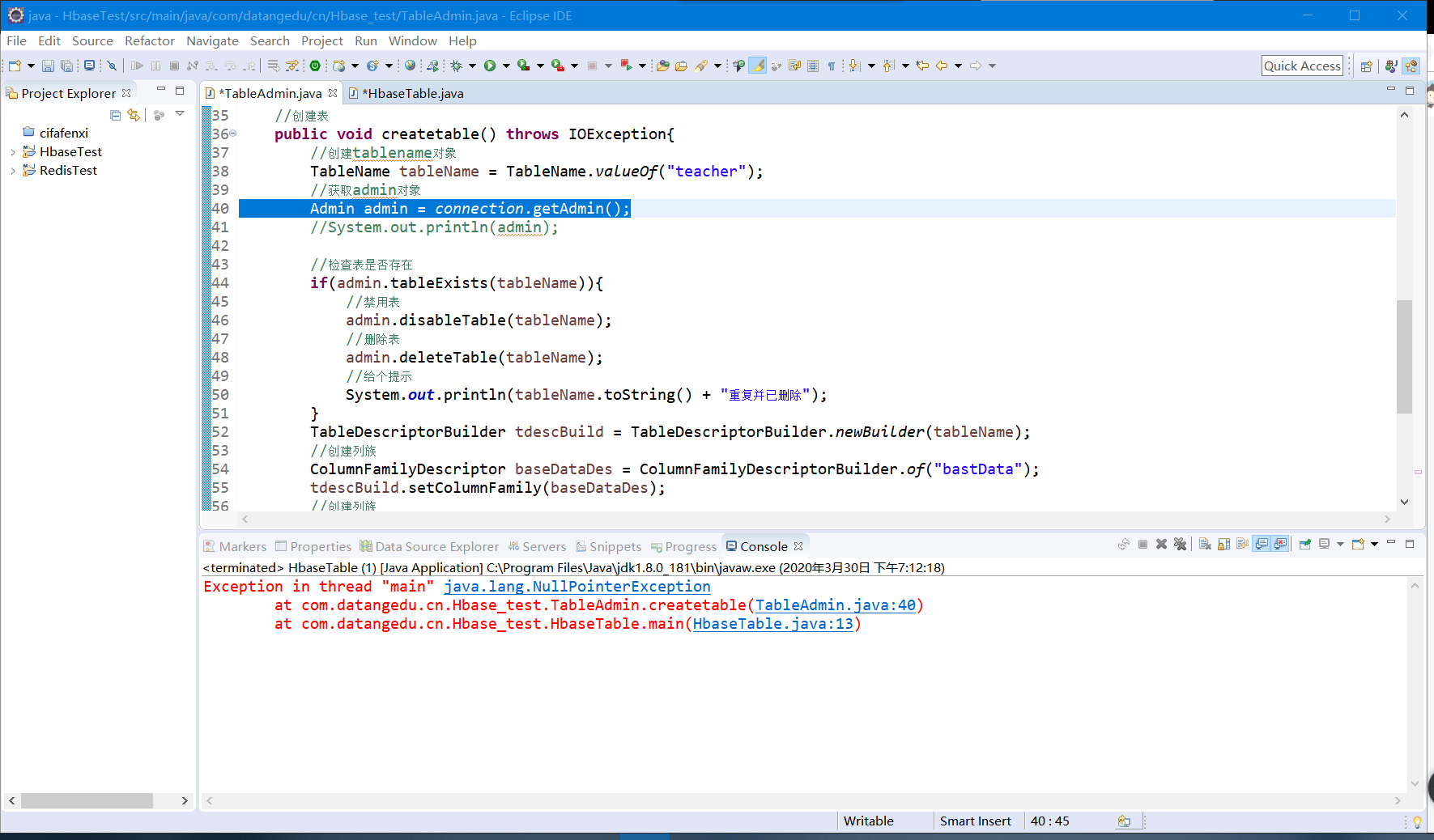The height and width of the screenshot is (840, 1434).
Task: Click the Pin Console icon
Action: point(1305,544)
